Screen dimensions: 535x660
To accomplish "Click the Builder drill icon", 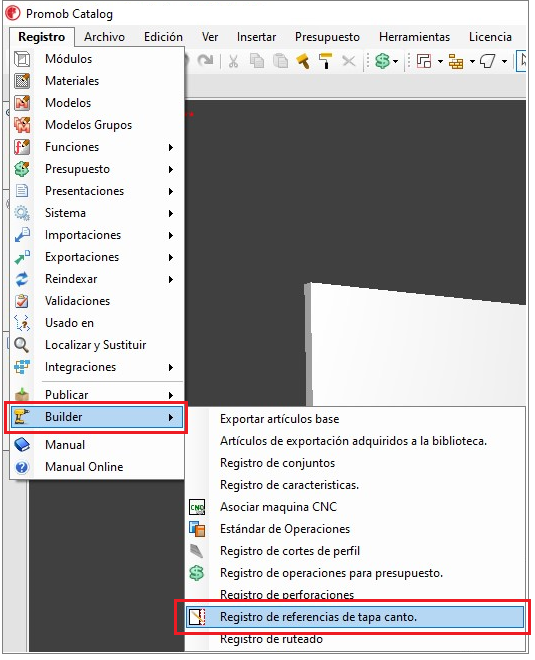I will coord(22,417).
